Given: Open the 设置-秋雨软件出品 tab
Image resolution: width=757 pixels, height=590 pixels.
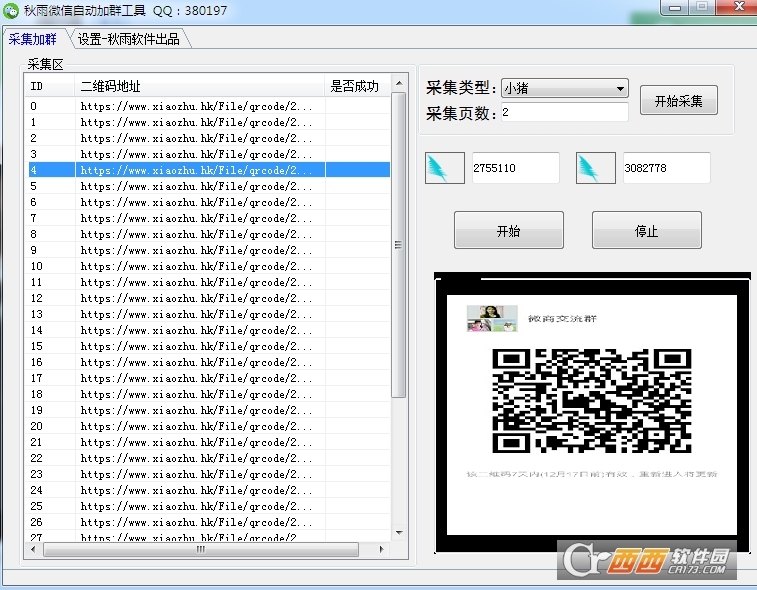Looking at the screenshot, I should [128, 39].
